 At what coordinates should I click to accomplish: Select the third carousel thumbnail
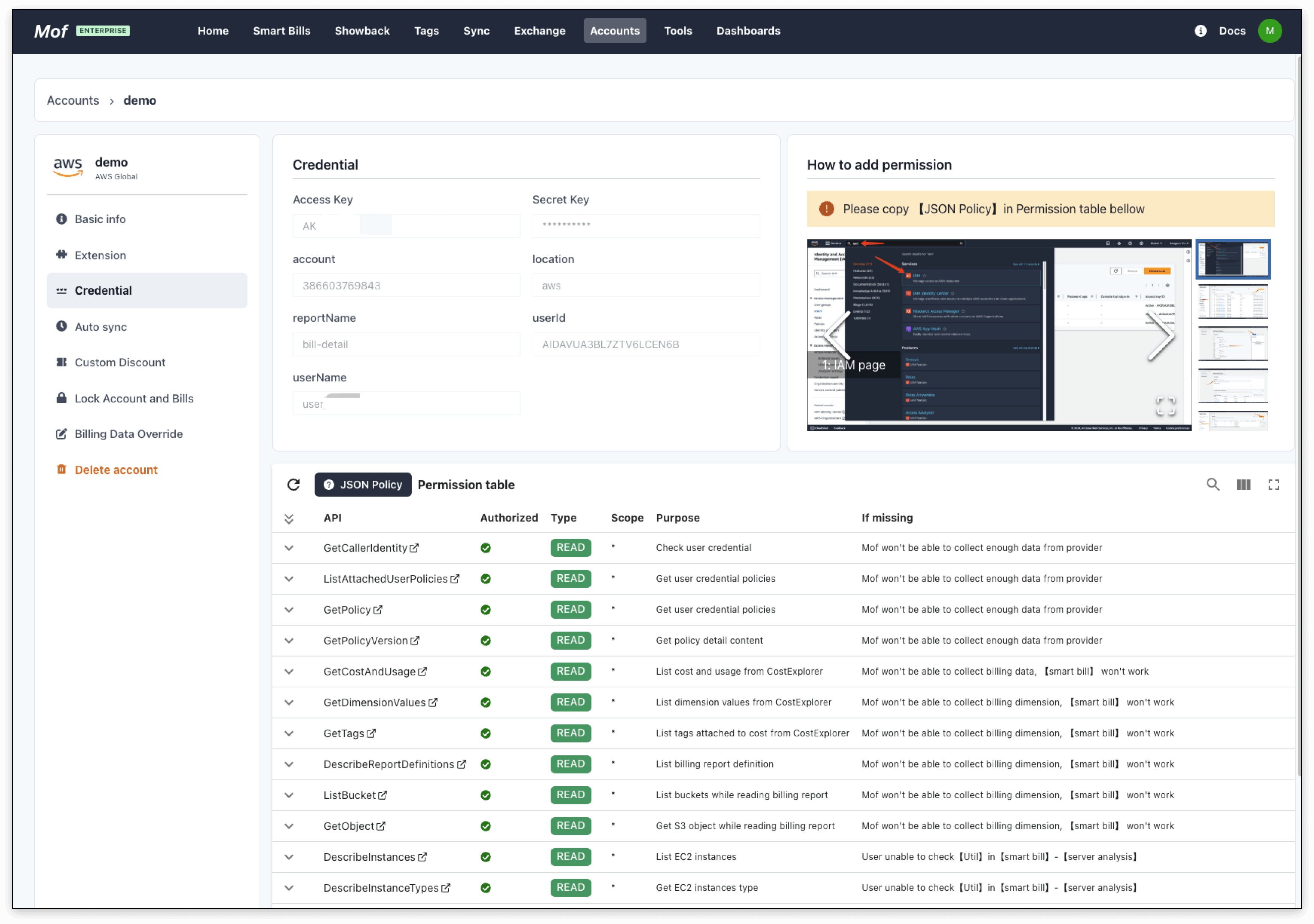[x=1233, y=344]
